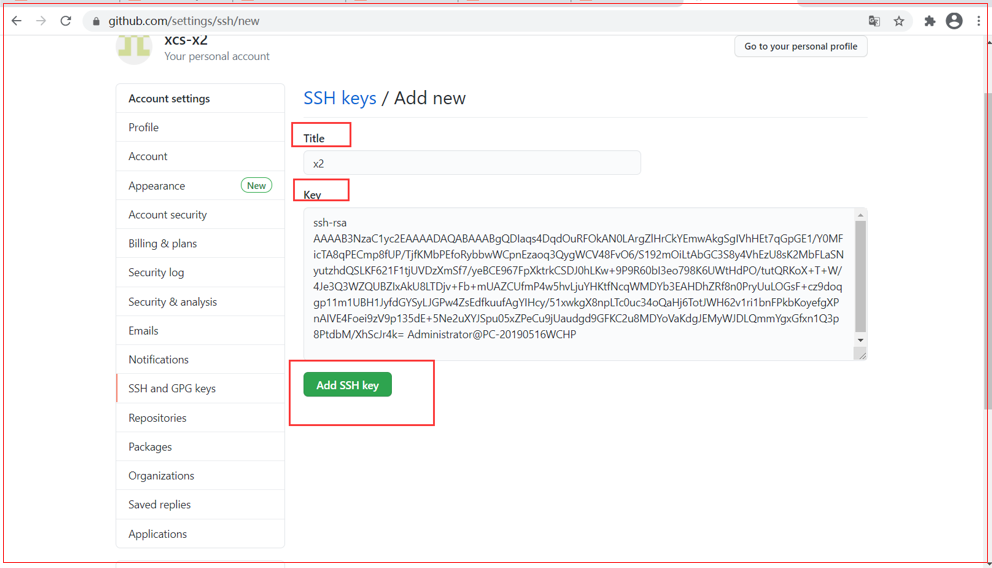Click the browser back arrow

16,21
